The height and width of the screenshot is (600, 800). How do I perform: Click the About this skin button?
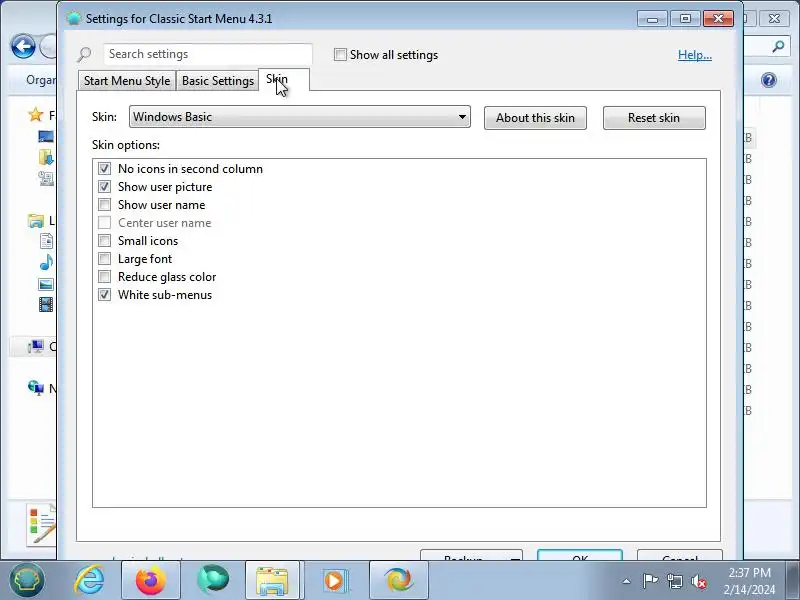[x=535, y=118]
